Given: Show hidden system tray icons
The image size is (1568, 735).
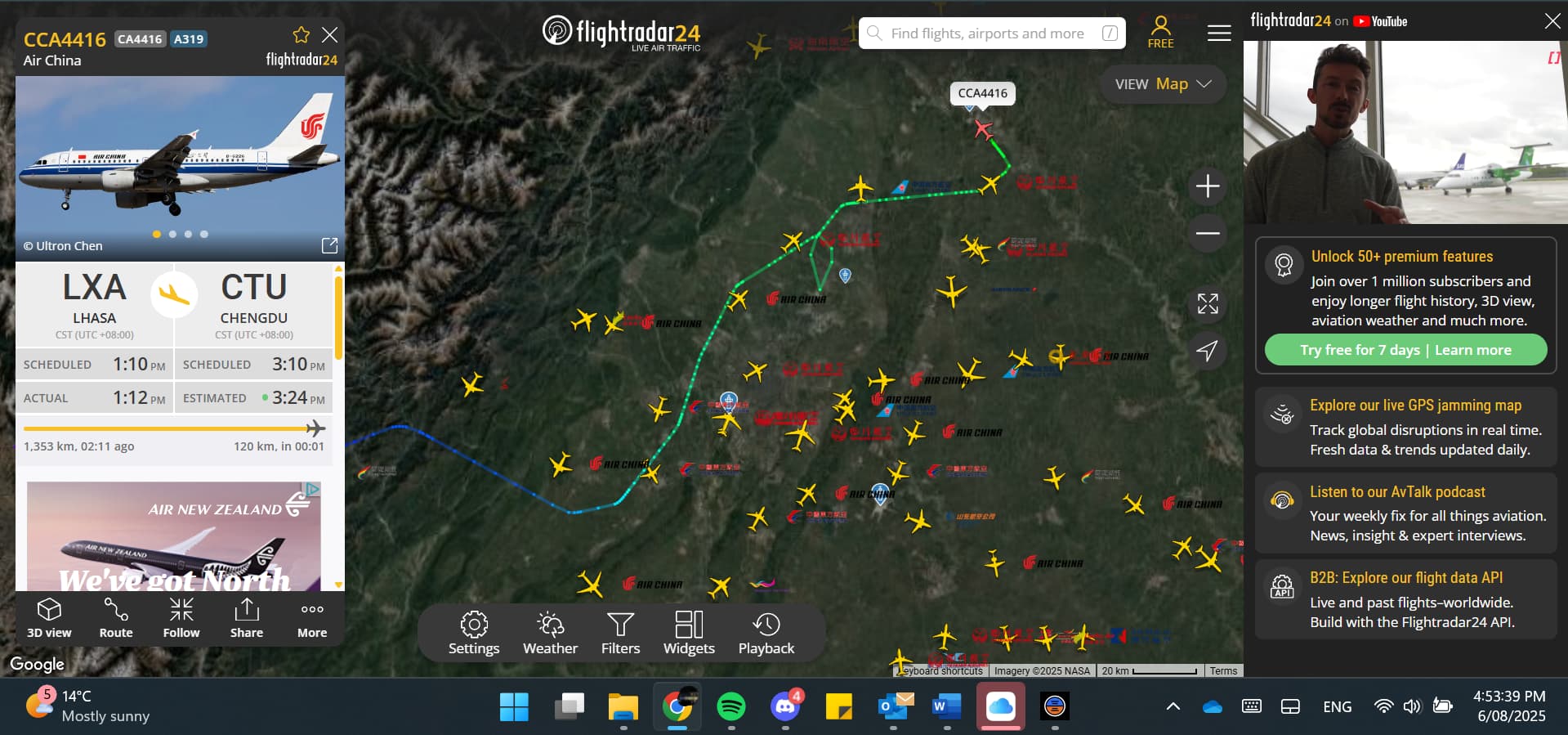Looking at the screenshot, I should (1173, 706).
